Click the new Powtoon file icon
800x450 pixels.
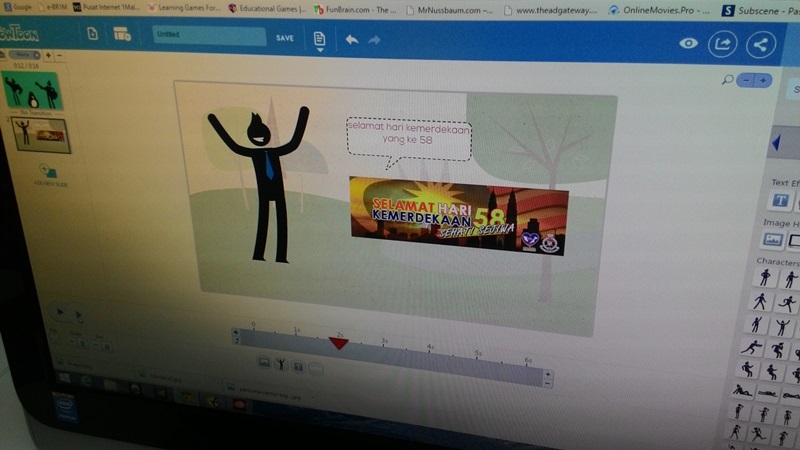tap(92, 34)
